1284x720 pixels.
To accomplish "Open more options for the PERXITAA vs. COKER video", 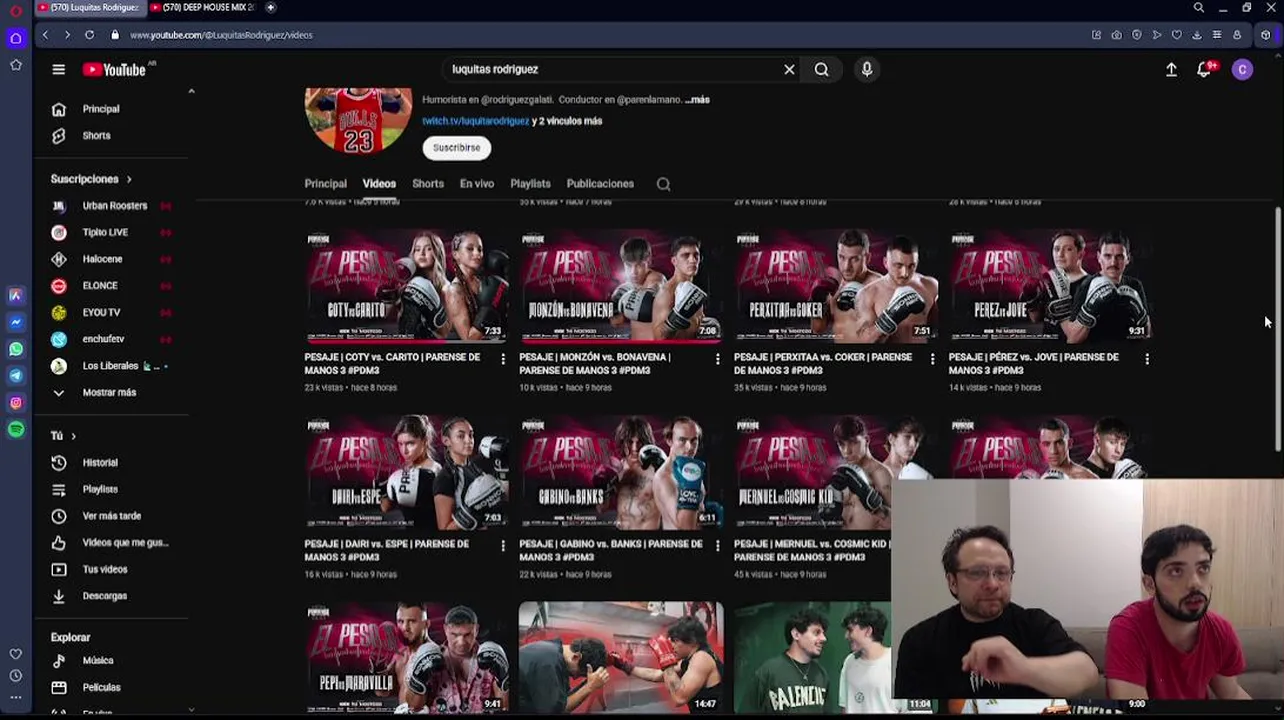I will point(932,358).
